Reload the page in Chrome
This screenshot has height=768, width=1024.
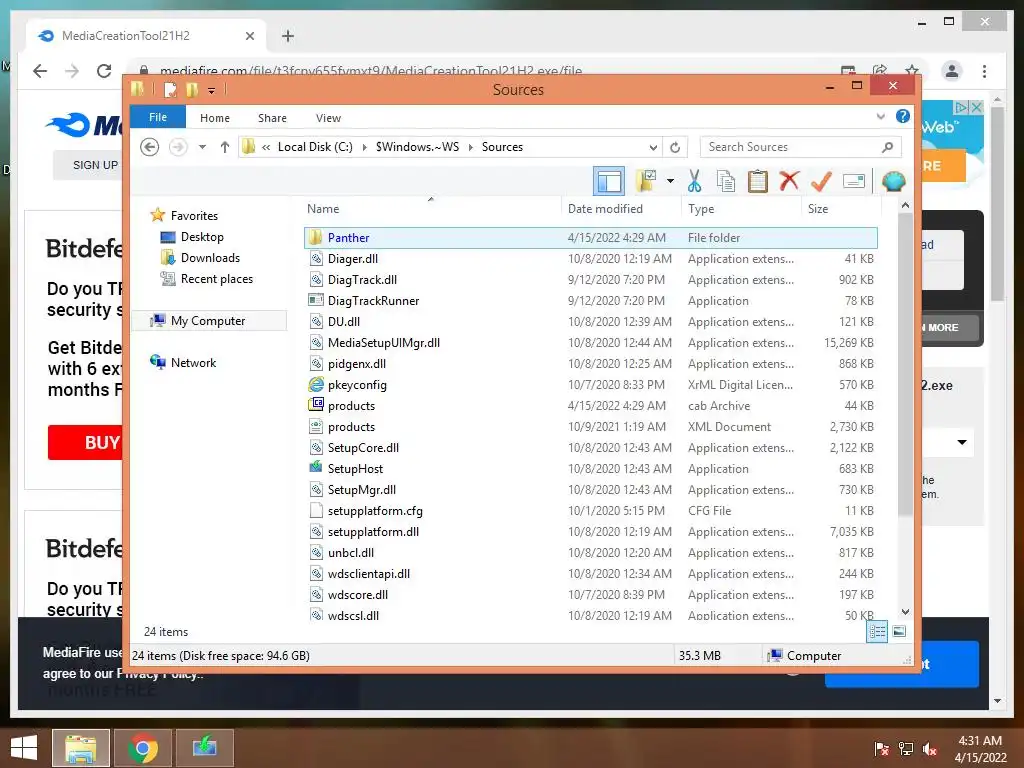(x=104, y=71)
